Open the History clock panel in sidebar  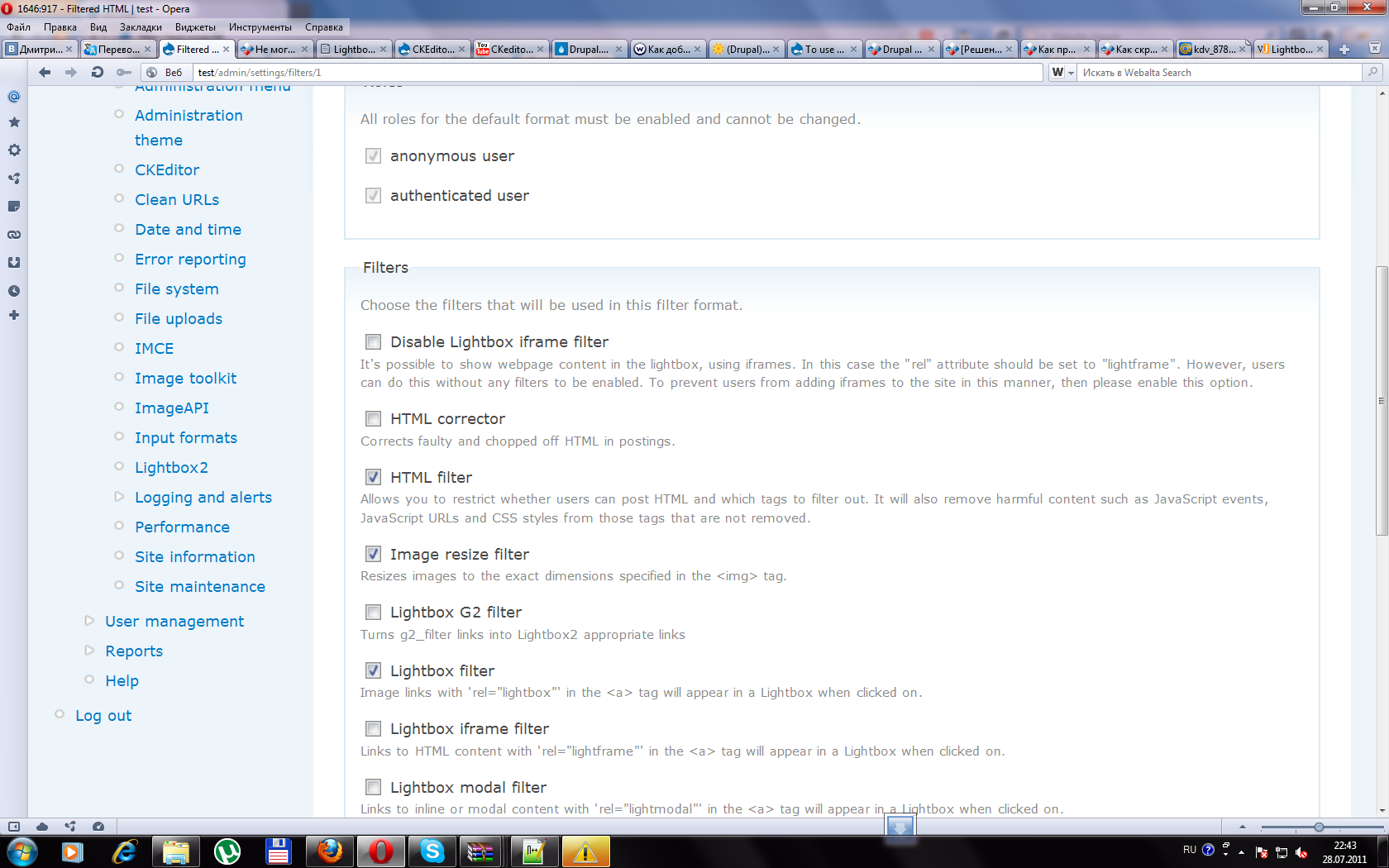14,291
